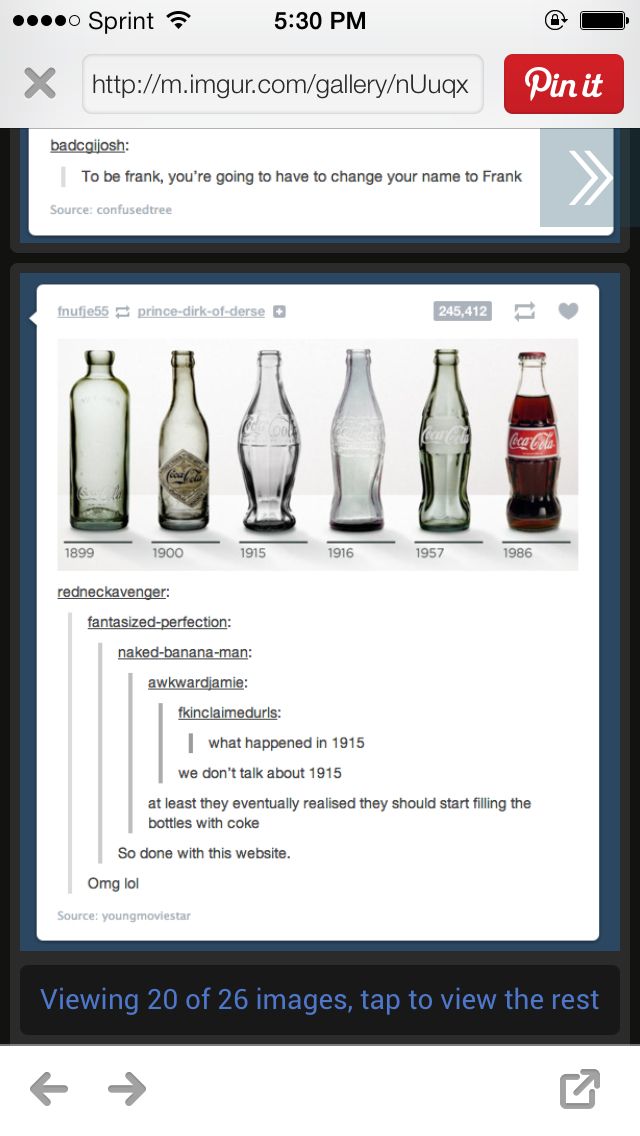Close the browser overlay with X

pos(40,84)
